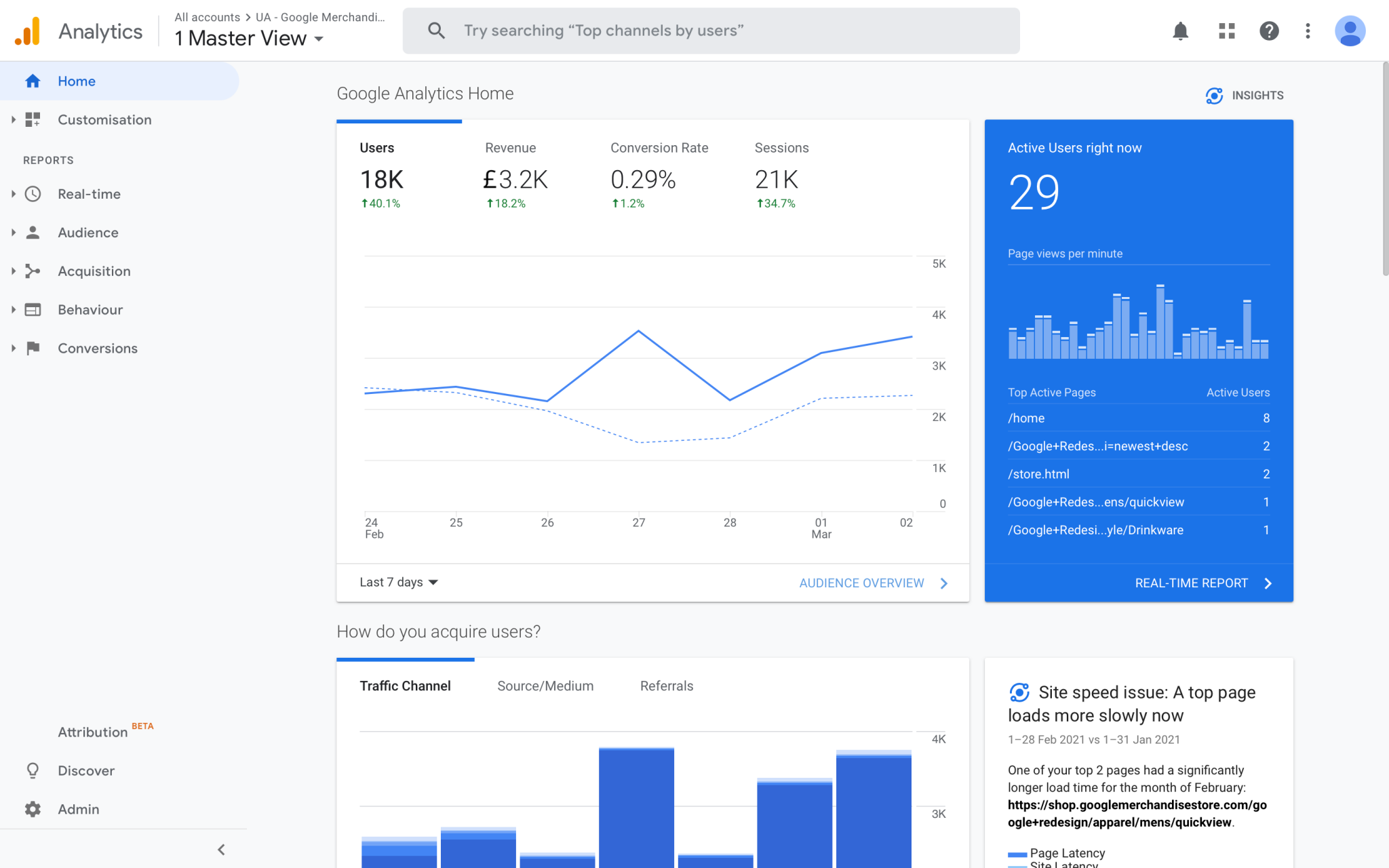
Task: Open the Google apps grid
Action: point(1226,31)
